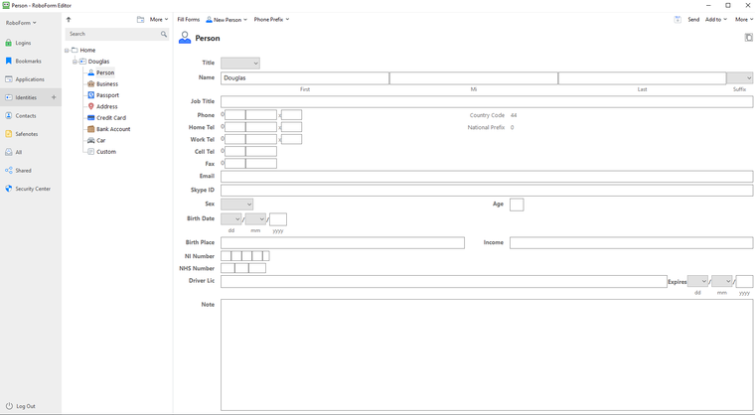Click the Driver Lic field
Screen dimensions: 755x415
click(x=444, y=282)
